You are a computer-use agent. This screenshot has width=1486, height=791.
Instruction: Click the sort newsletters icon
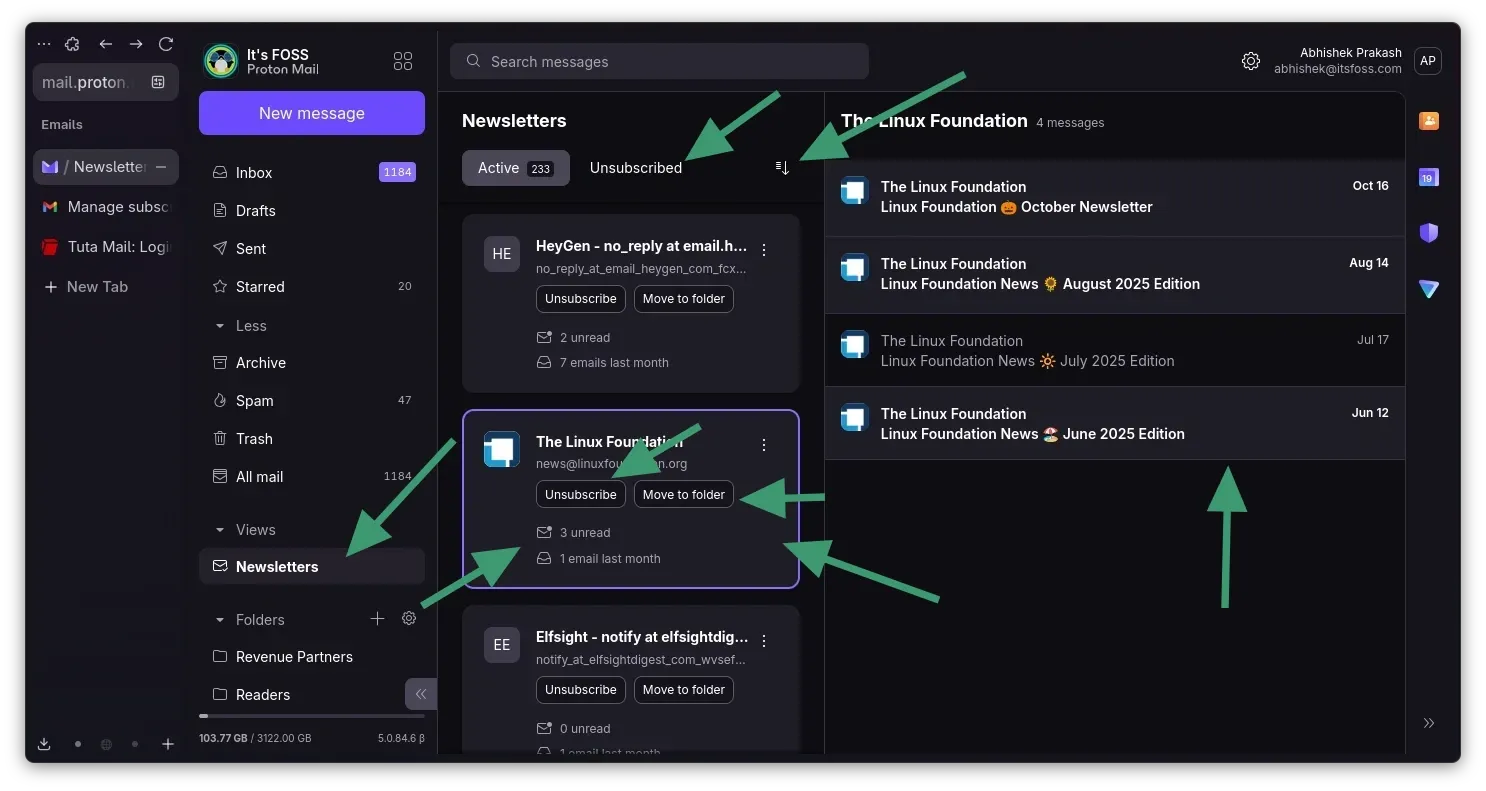[782, 168]
